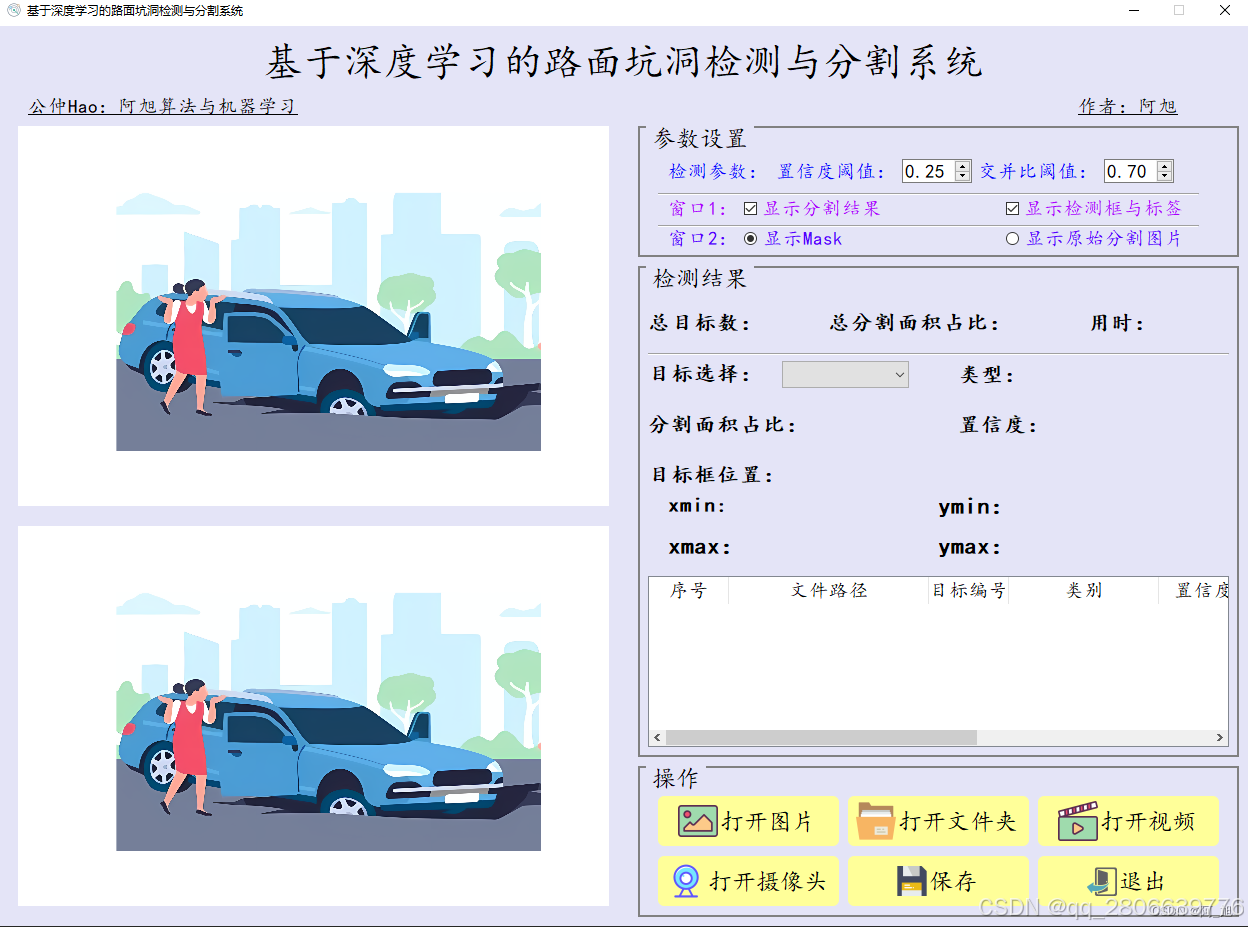Click the application icon in the title bar

coord(14,11)
